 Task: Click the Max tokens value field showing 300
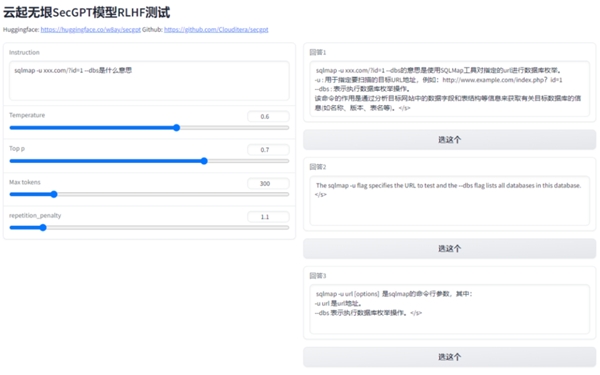[x=268, y=183]
